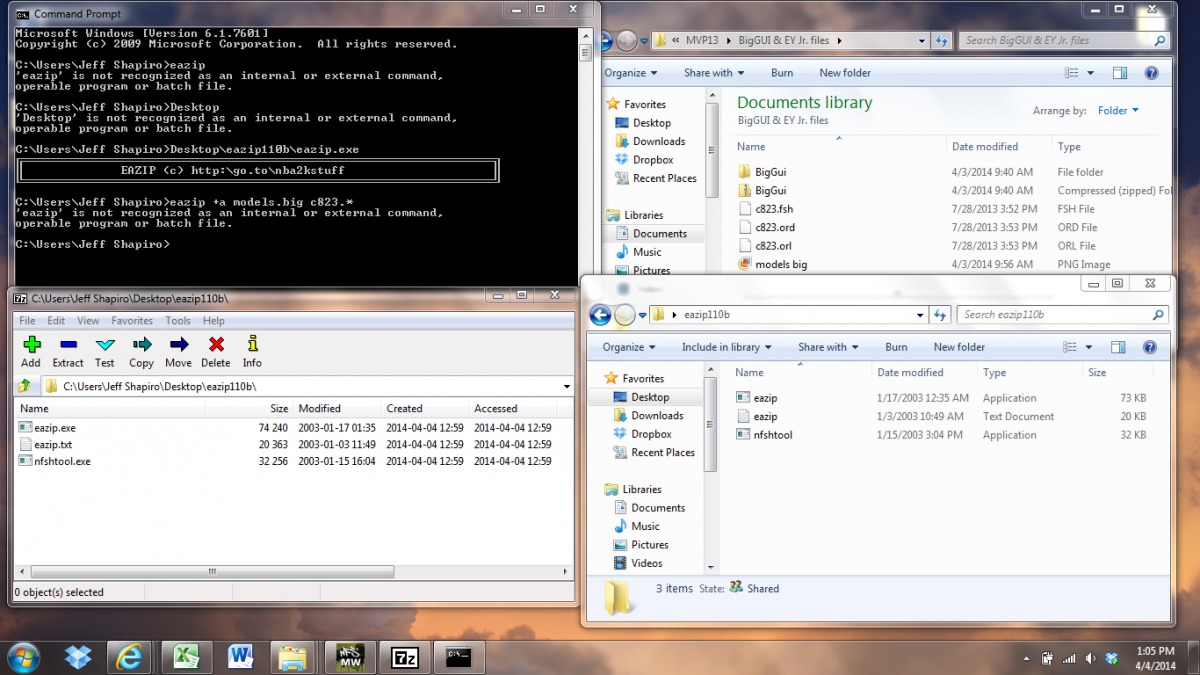Open the Start menu orb

click(x=23, y=657)
